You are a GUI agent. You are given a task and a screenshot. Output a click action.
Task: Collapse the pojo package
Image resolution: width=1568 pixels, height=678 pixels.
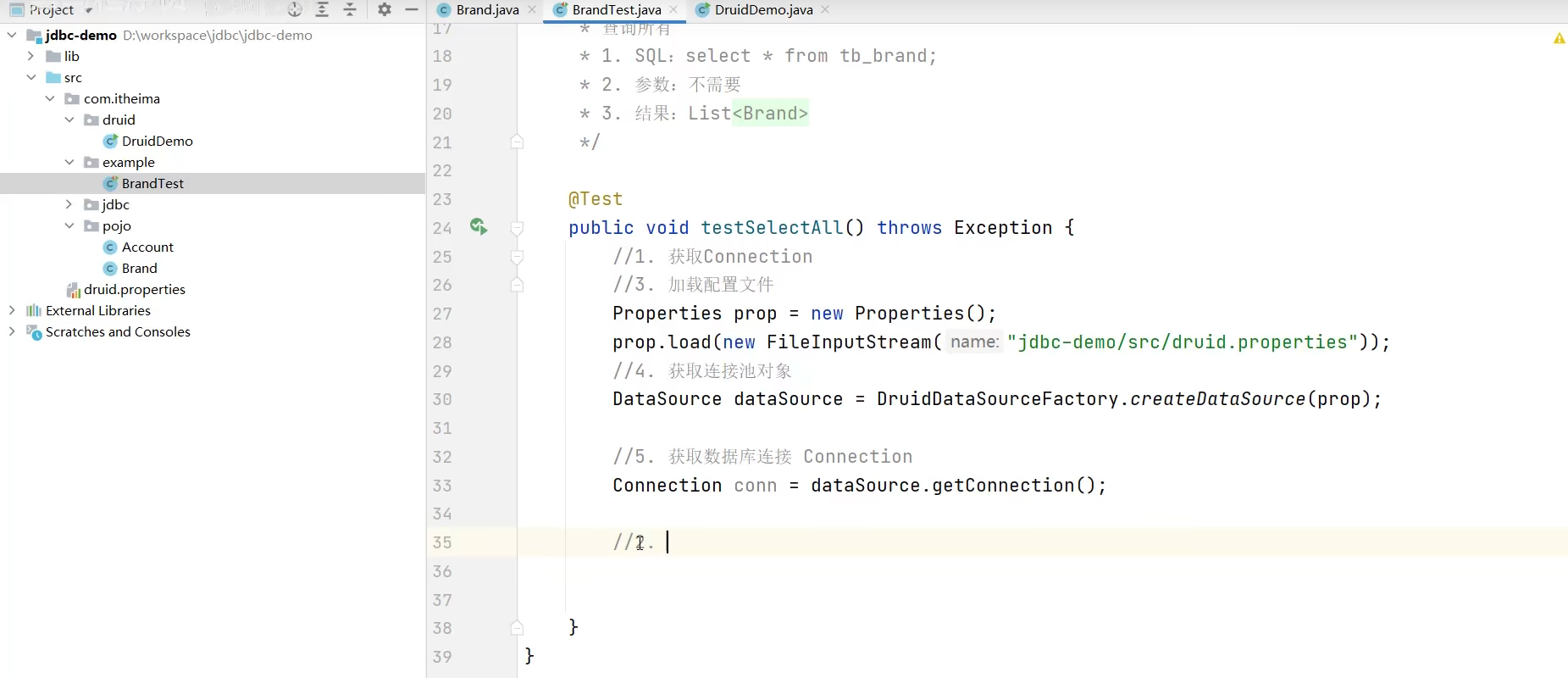[x=69, y=225]
